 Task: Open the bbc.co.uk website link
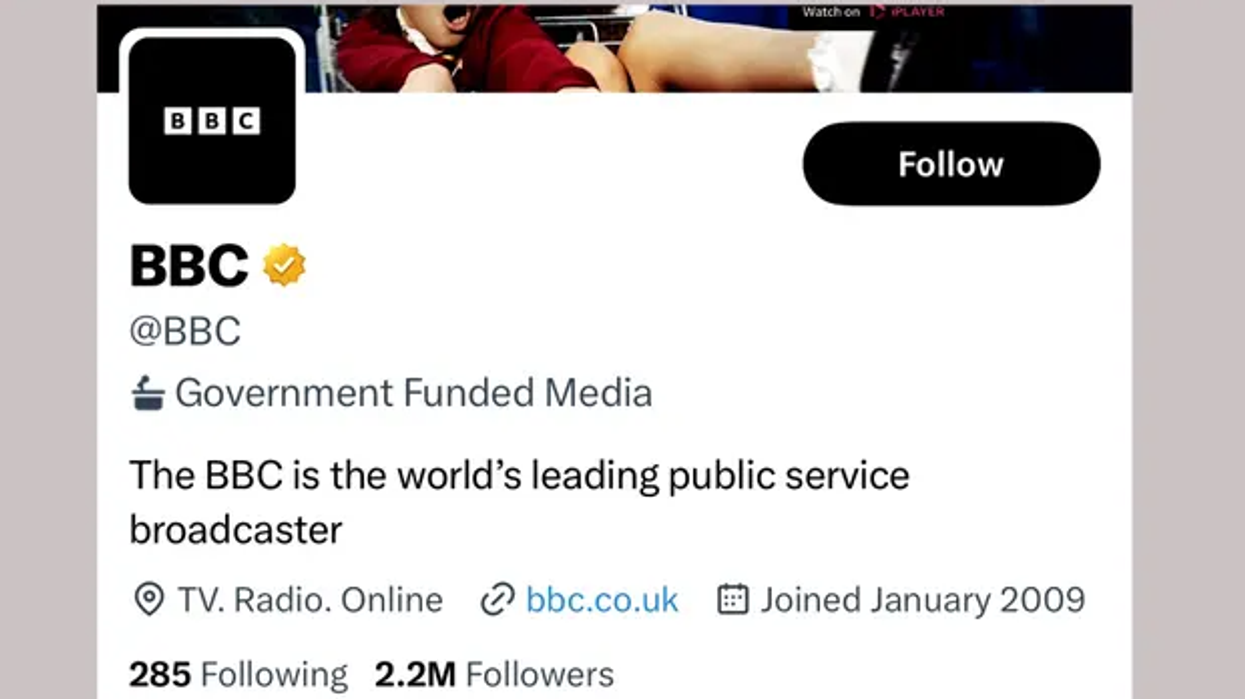[x=602, y=600]
